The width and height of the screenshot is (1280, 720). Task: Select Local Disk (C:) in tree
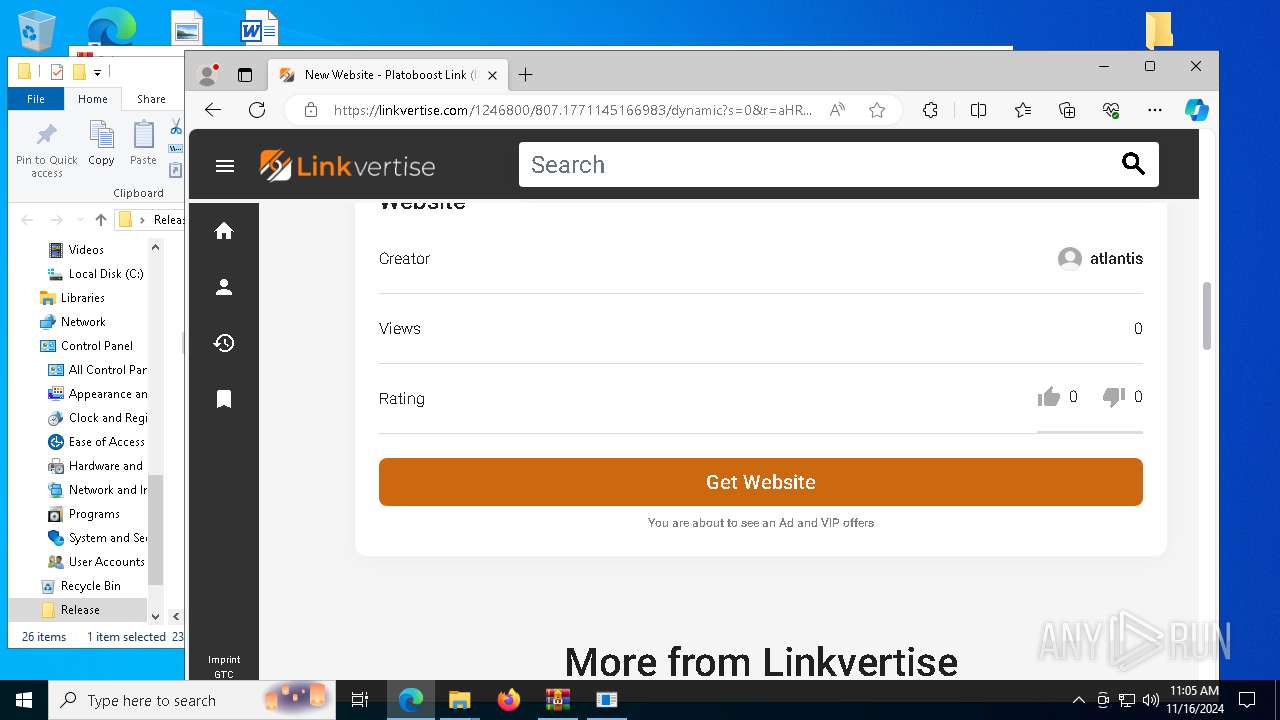pyautogui.click(x=106, y=274)
